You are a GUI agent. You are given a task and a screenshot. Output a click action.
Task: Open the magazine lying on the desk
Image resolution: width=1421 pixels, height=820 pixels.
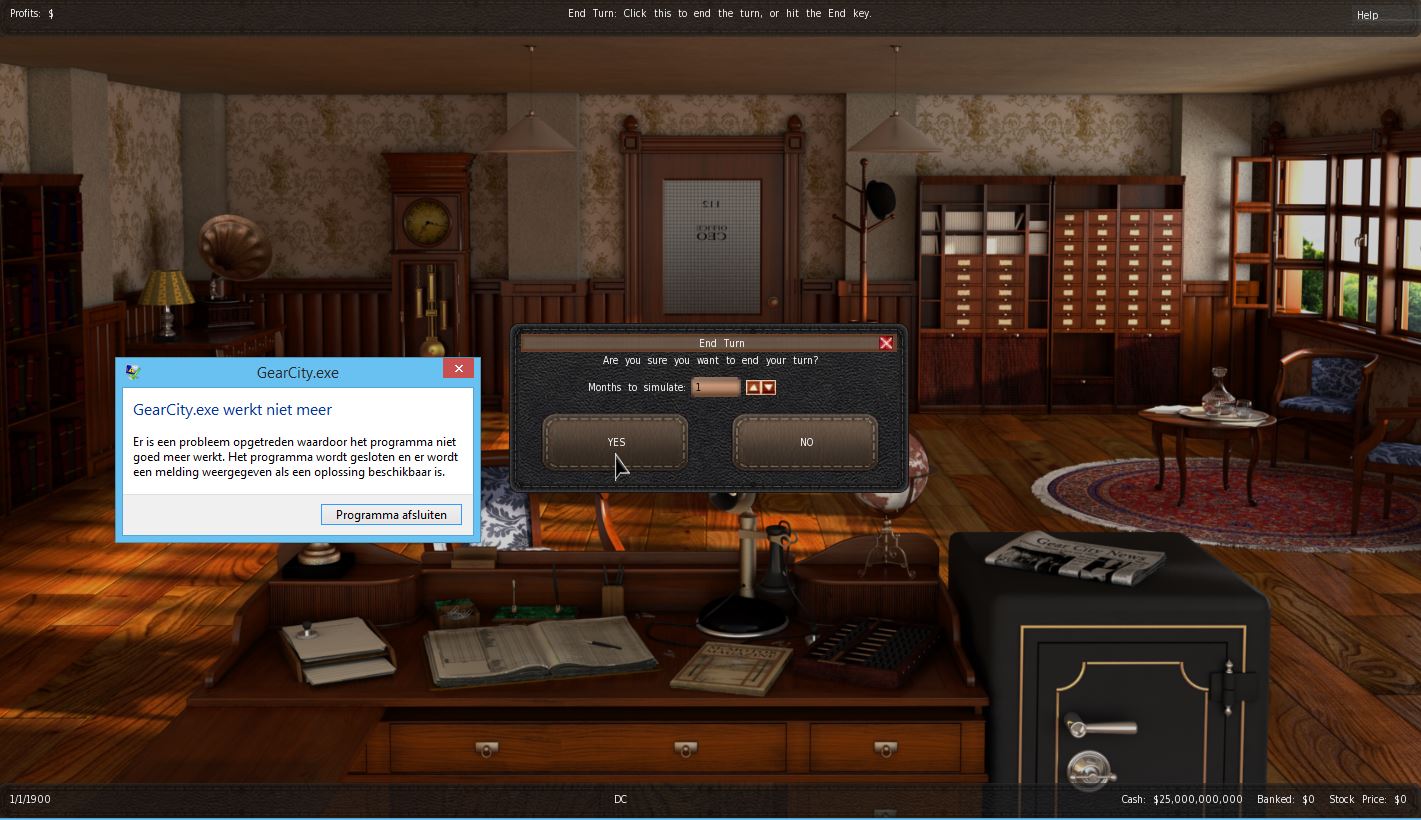click(730, 667)
